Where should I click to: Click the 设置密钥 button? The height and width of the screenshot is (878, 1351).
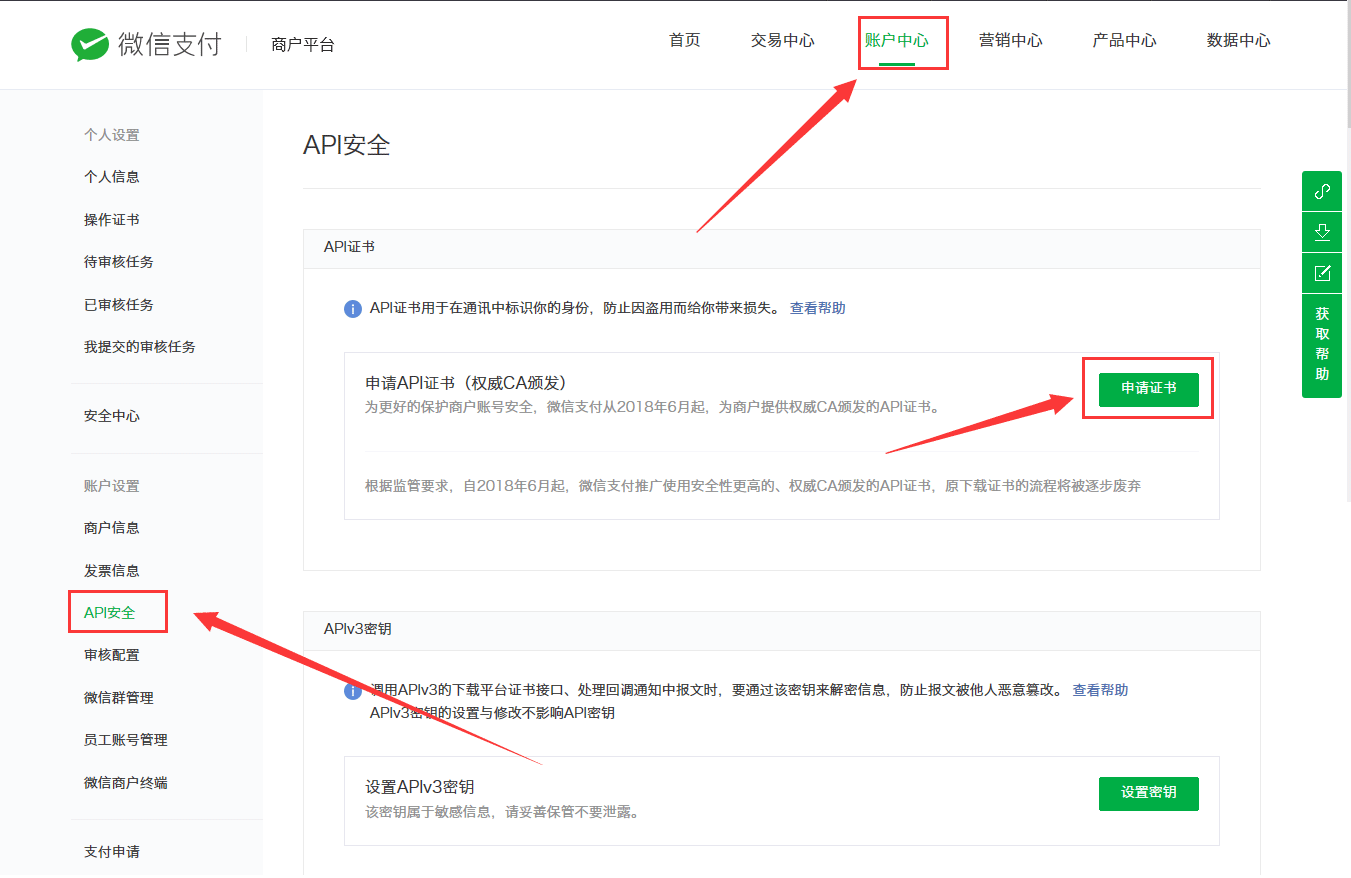[1149, 793]
